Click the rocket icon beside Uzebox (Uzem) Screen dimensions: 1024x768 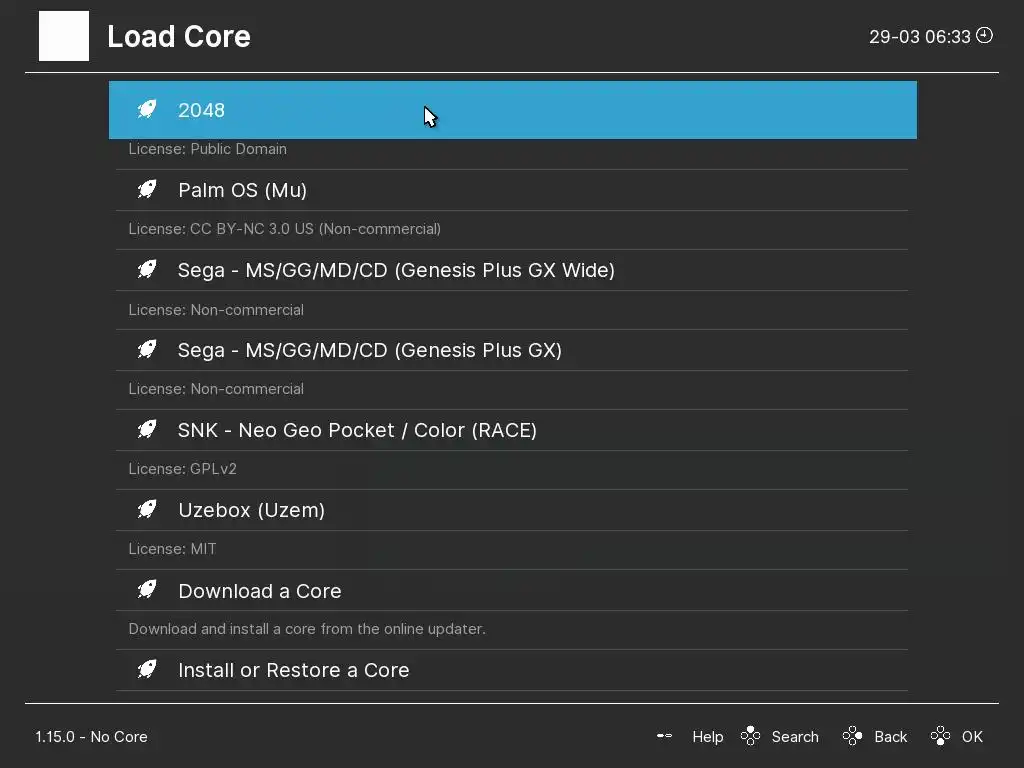(147, 510)
